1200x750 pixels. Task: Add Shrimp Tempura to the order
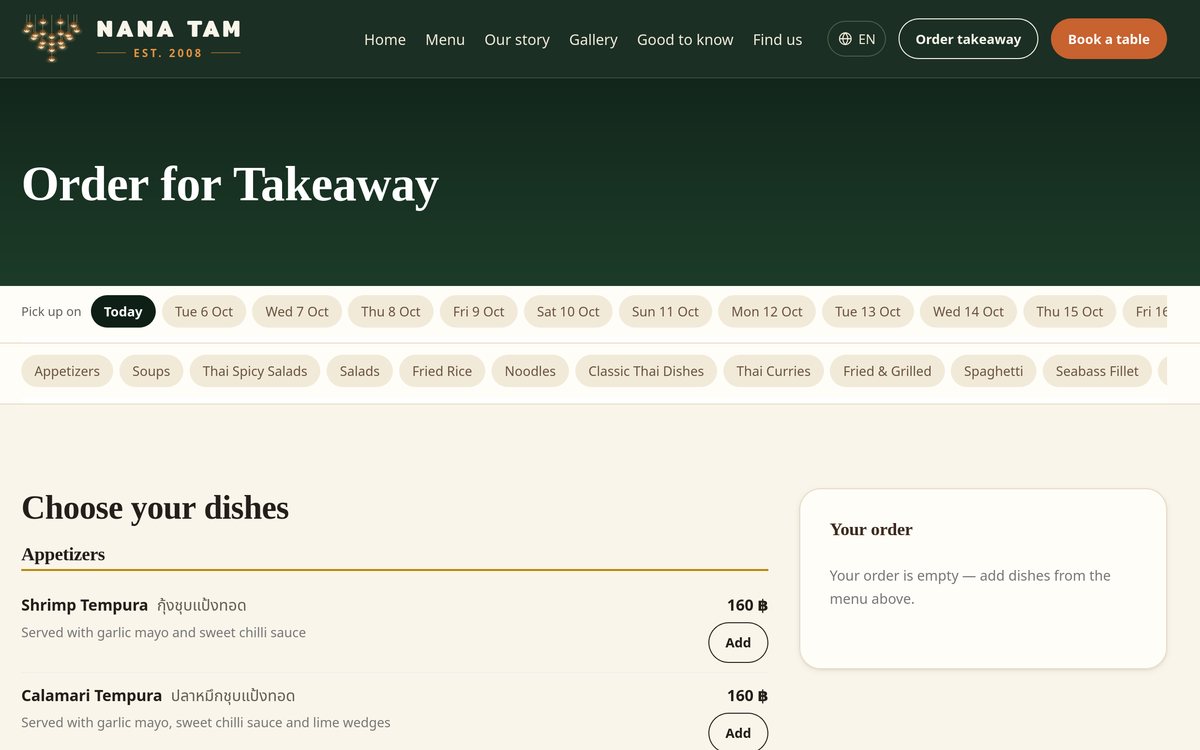click(x=738, y=643)
